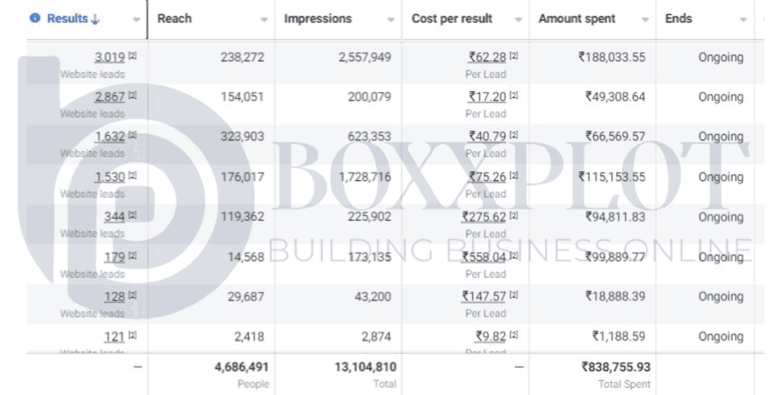Open the 179 results link
Image resolution: width=768 pixels, height=395 pixels.
coord(114,257)
